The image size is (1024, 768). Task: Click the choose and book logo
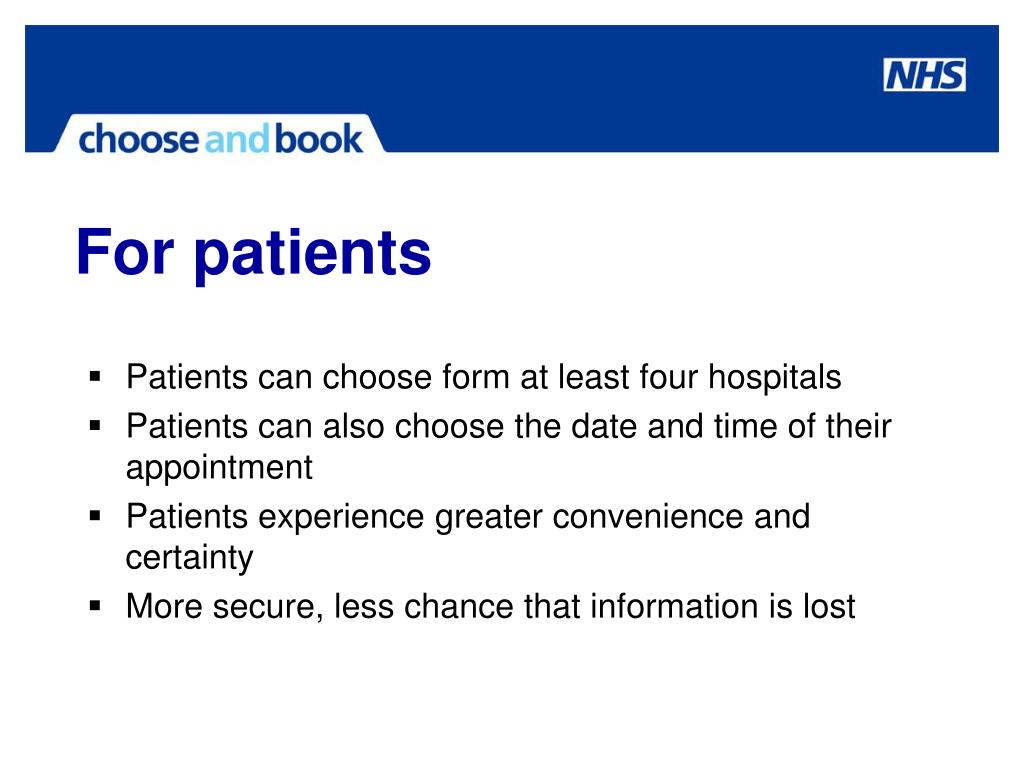tap(220, 139)
